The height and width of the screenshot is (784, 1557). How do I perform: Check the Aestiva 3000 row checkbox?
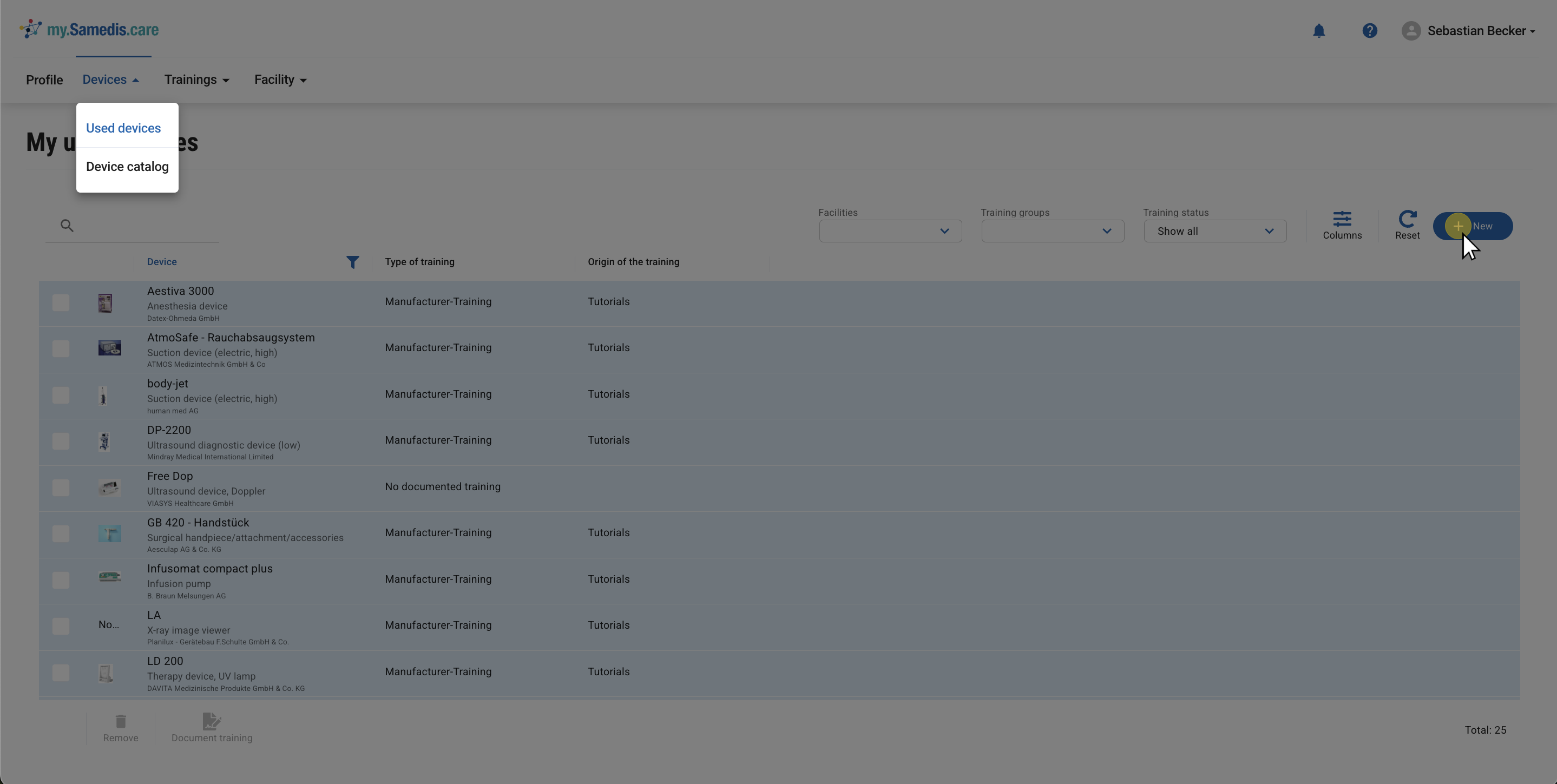pyautogui.click(x=61, y=302)
